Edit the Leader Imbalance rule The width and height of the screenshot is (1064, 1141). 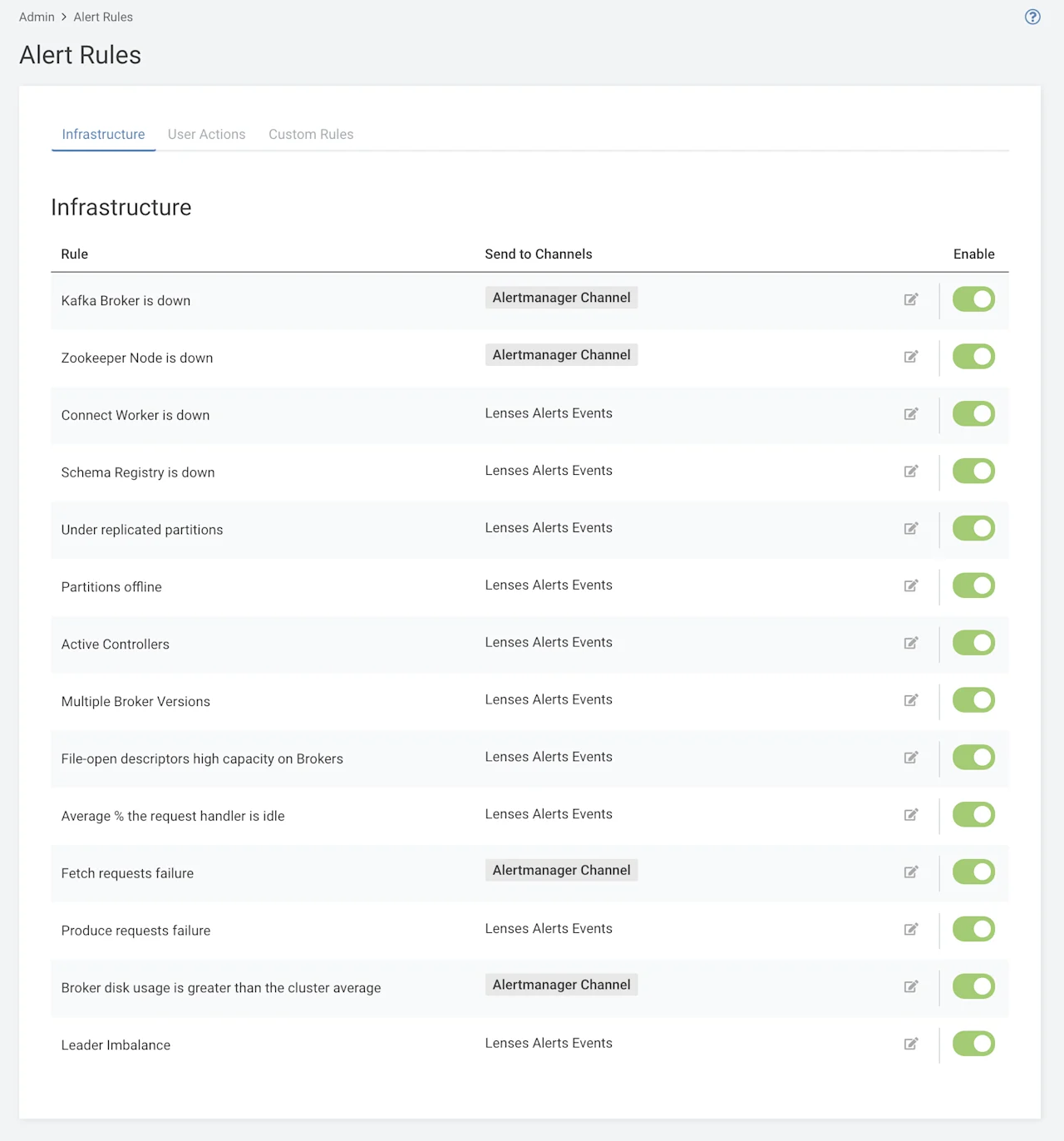coord(911,1045)
